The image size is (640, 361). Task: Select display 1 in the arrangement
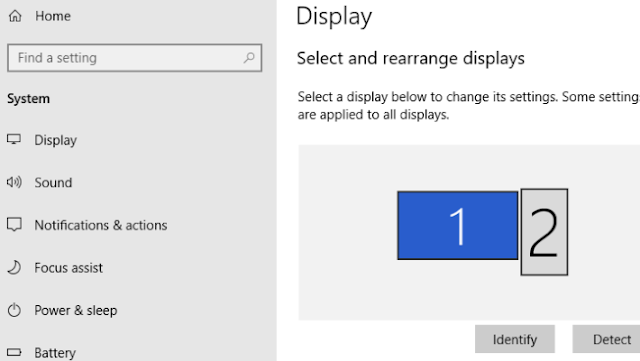click(x=458, y=225)
